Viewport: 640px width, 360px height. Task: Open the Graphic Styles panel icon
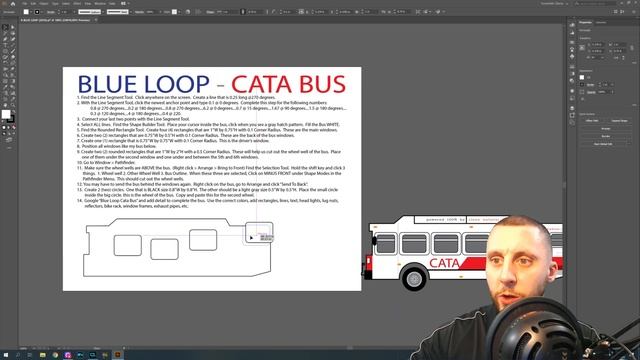coord(572,98)
